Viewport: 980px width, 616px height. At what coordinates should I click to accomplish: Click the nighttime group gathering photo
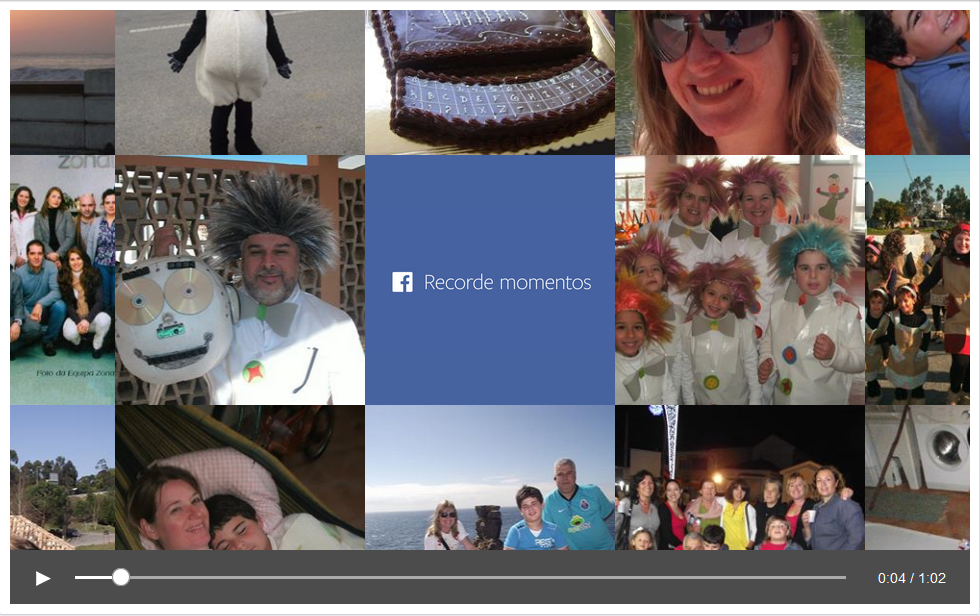[x=740, y=478]
